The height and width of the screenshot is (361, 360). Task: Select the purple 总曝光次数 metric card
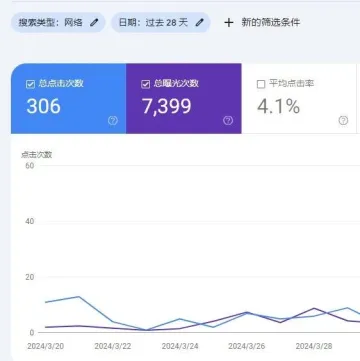click(184, 99)
